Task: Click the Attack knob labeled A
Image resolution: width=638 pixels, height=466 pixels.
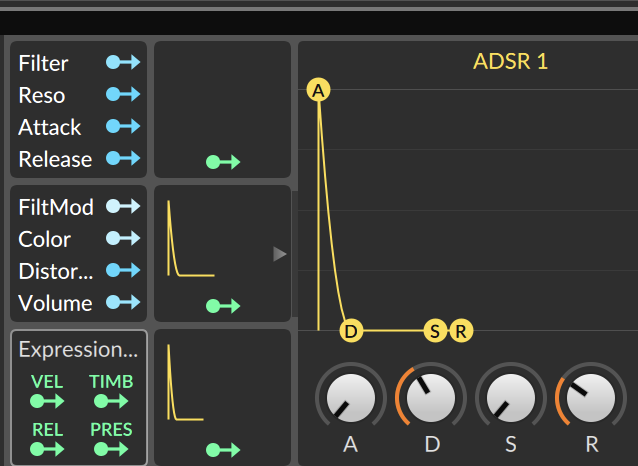Action: point(350,397)
